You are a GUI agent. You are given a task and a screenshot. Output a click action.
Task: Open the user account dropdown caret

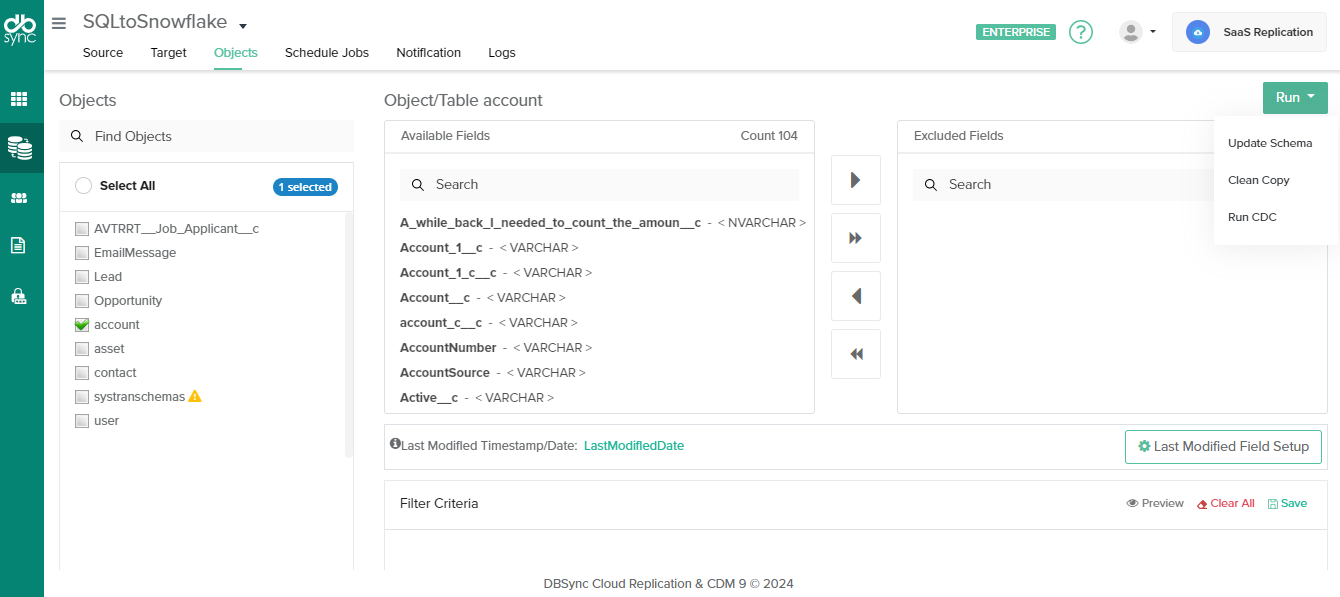pos(1152,32)
